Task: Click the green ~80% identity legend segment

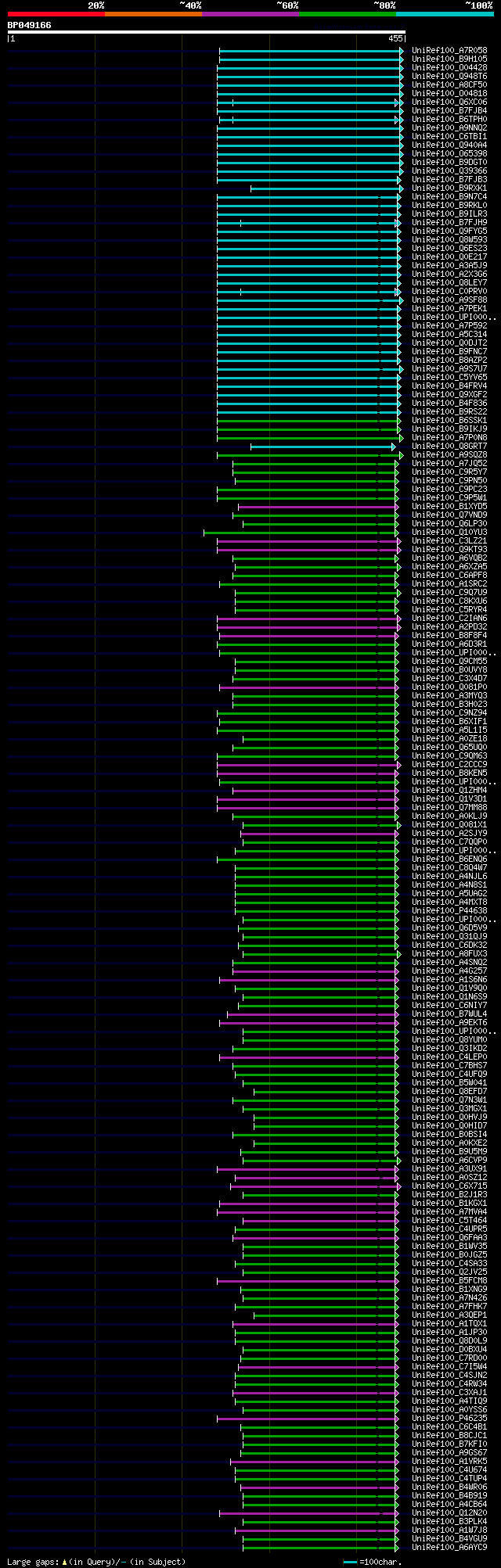Action: [348, 14]
